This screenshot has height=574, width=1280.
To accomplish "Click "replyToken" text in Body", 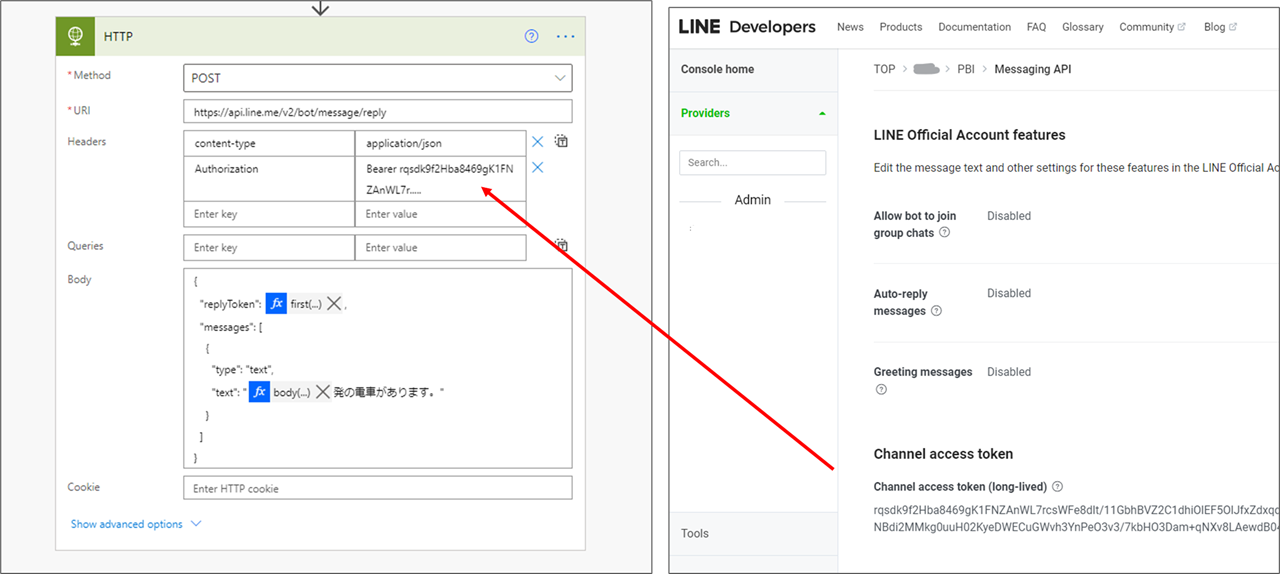I will click(230, 304).
